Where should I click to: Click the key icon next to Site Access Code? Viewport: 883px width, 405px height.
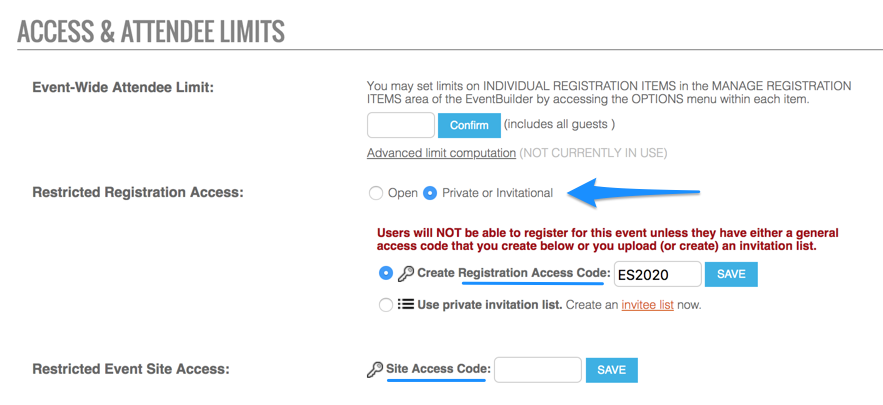point(374,370)
